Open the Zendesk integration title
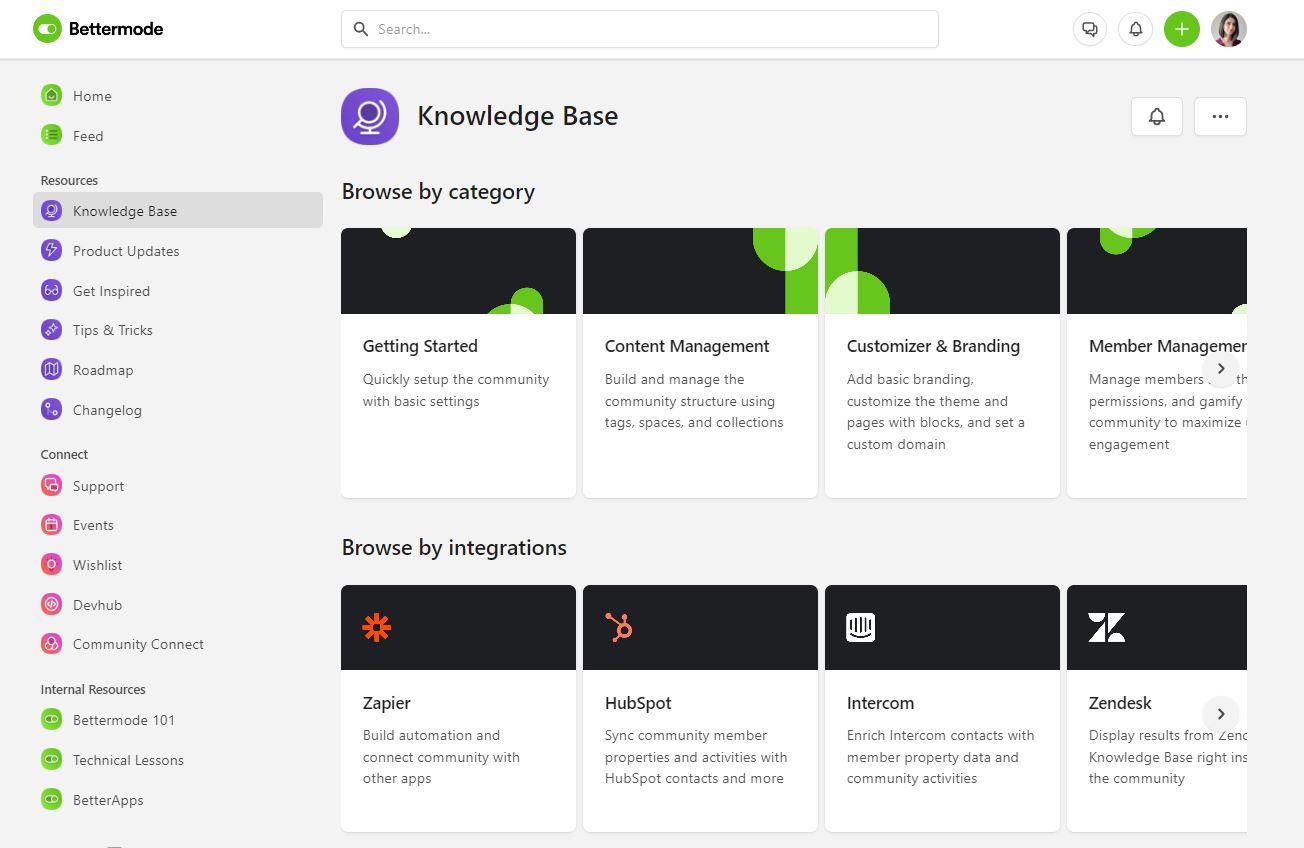This screenshot has height=848, width=1304. tap(1120, 703)
